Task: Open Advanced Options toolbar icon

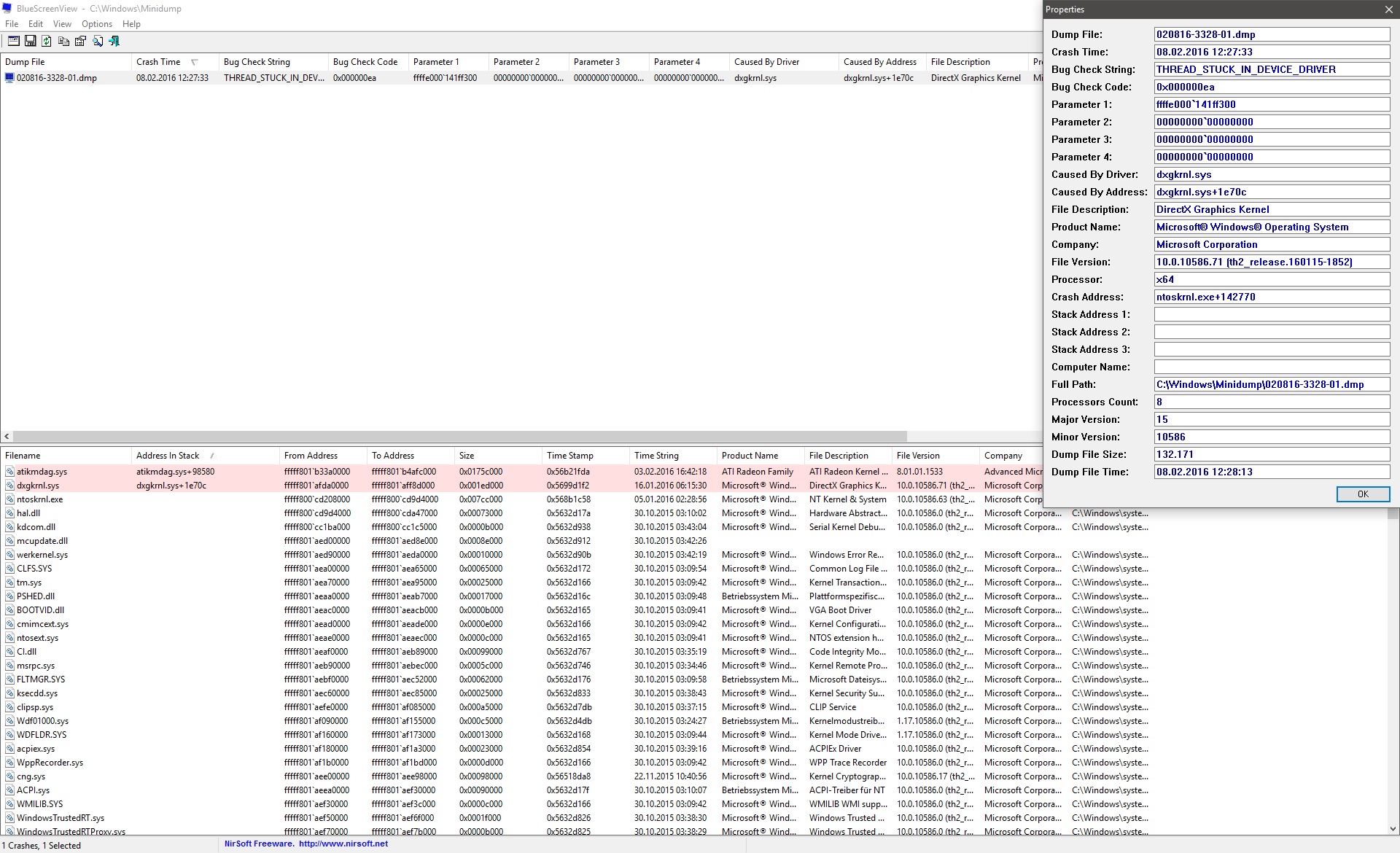Action: click(x=13, y=42)
